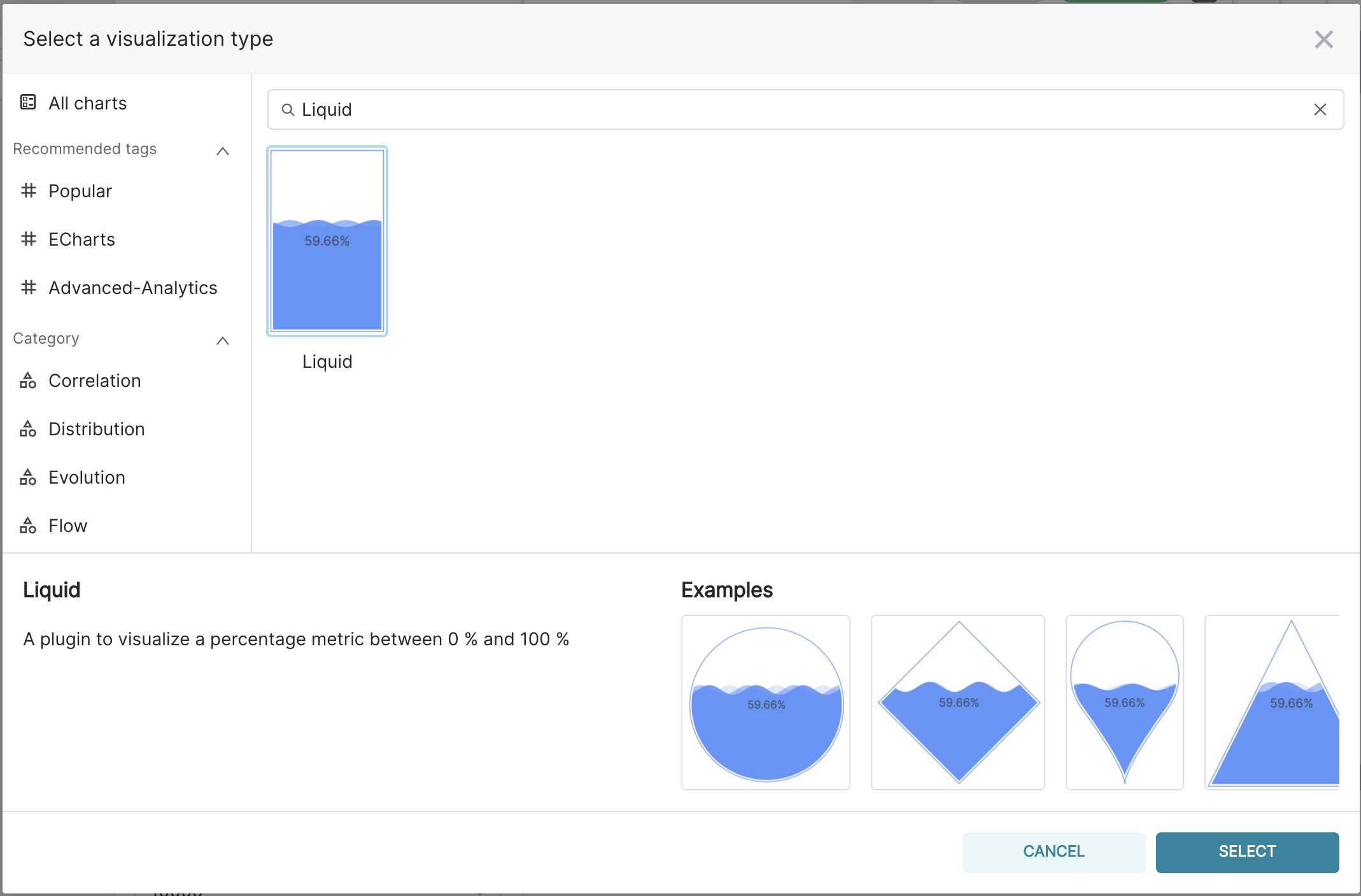Open the diamond liquid example image
Screen dimensions: 1361x896
point(958,703)
